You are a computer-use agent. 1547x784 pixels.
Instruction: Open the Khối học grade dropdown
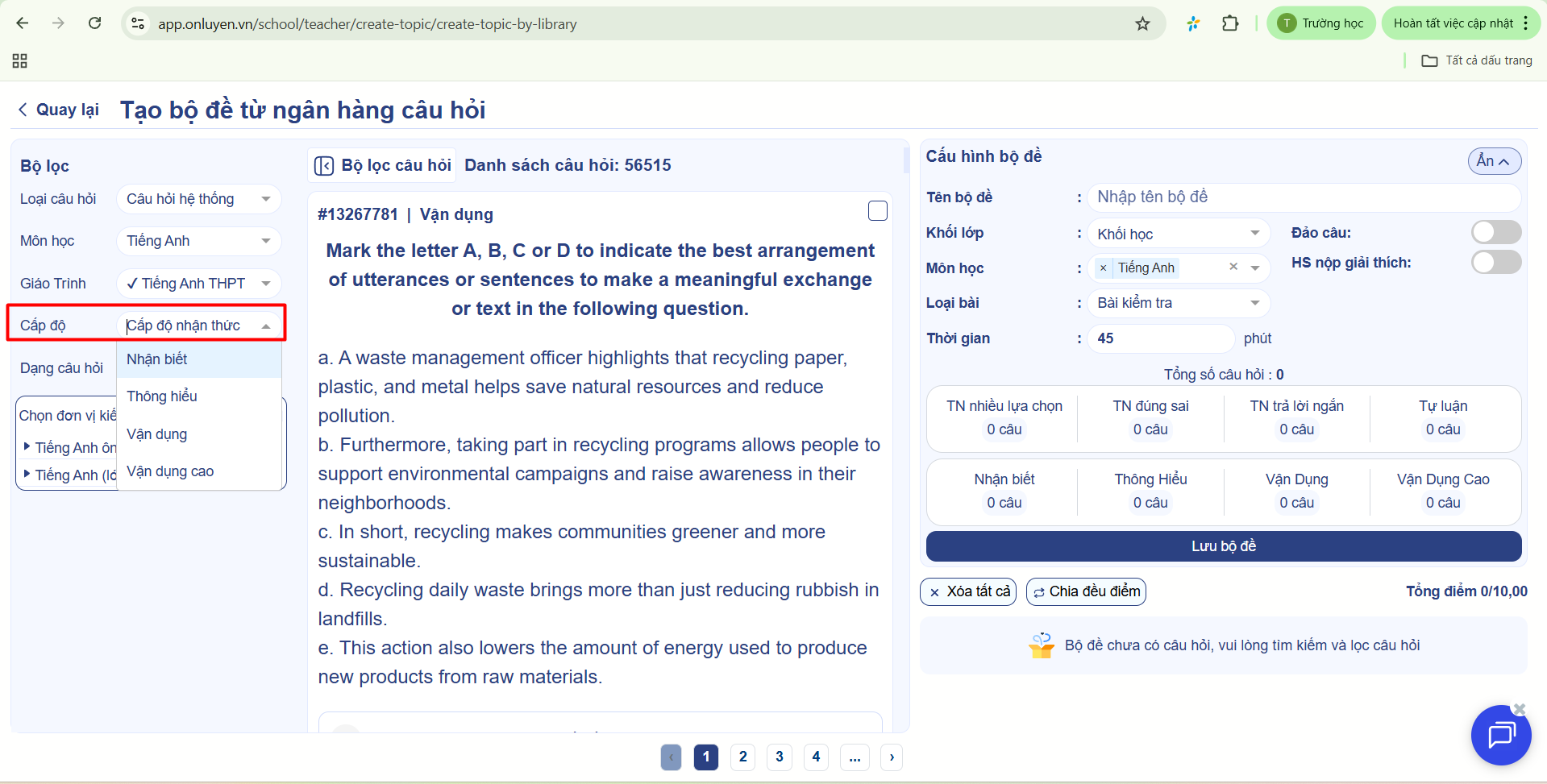1177,234
